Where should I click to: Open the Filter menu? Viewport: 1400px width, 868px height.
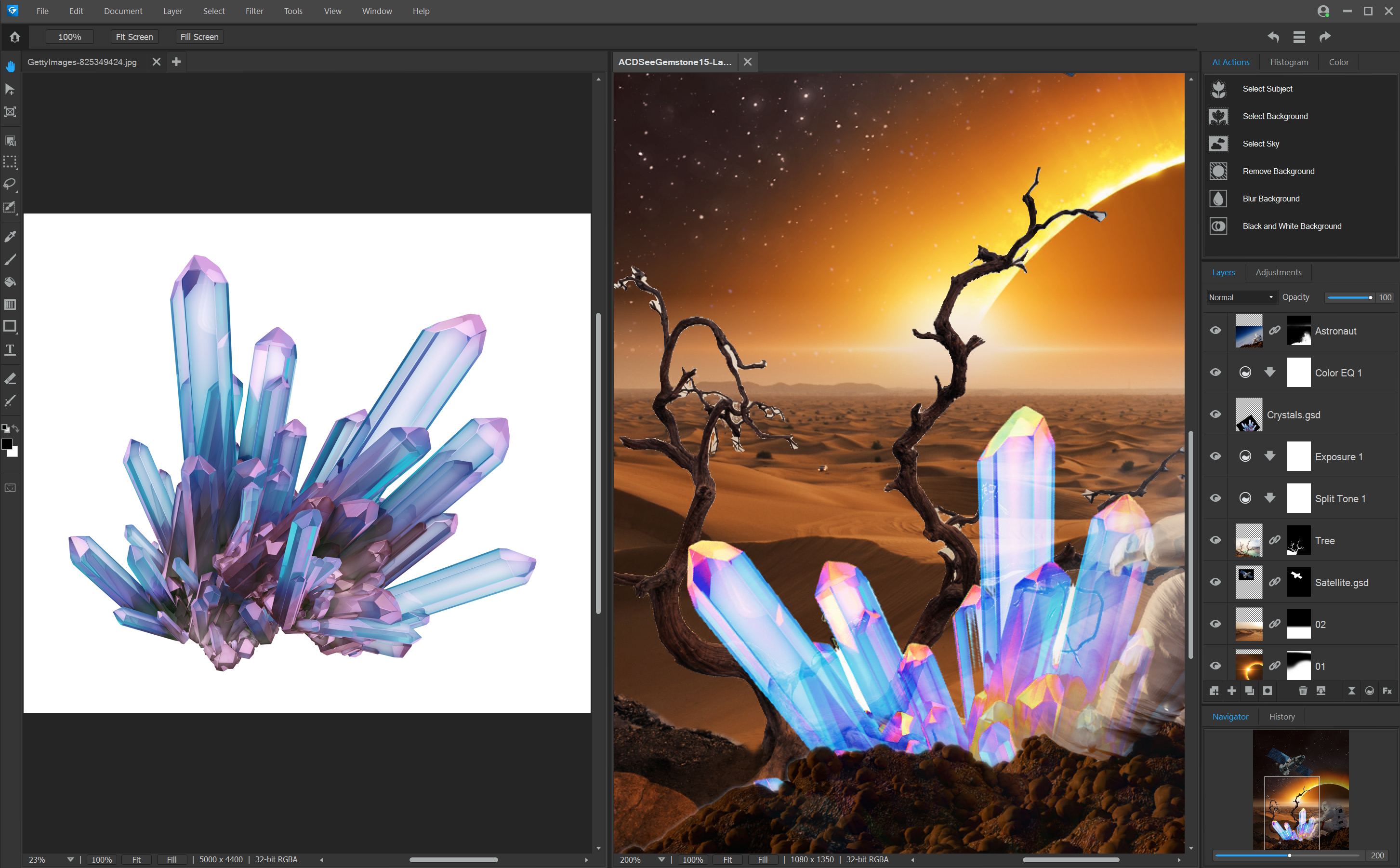[254, 11]
